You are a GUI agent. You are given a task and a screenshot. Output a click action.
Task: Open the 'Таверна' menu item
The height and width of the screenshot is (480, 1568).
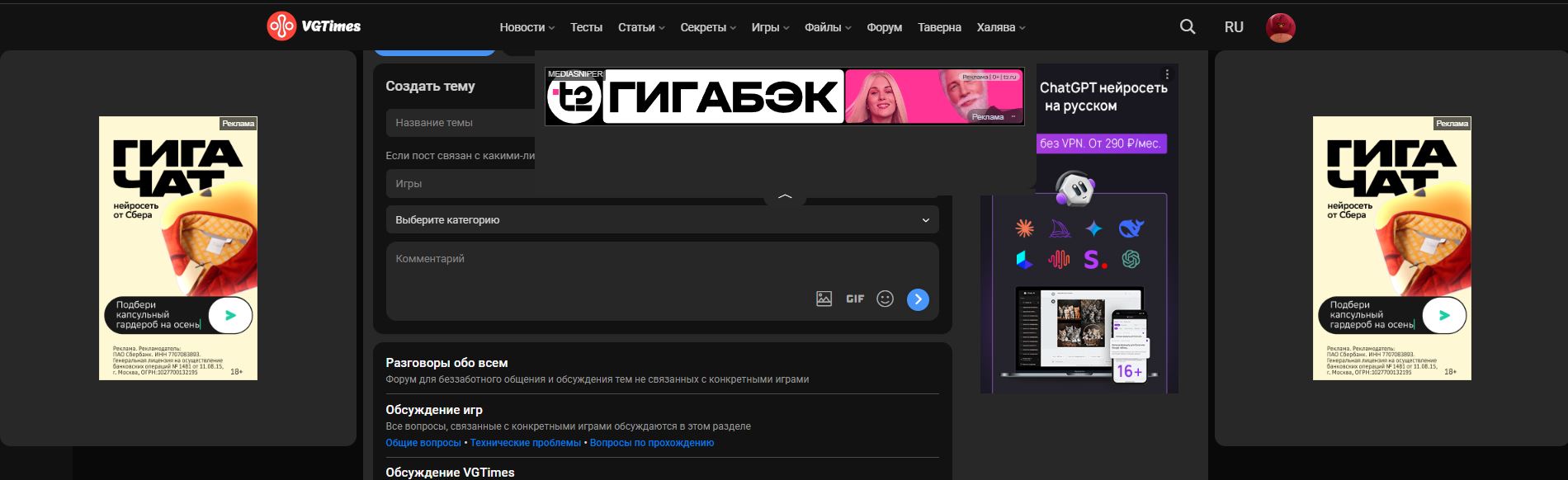click(939, 27)
